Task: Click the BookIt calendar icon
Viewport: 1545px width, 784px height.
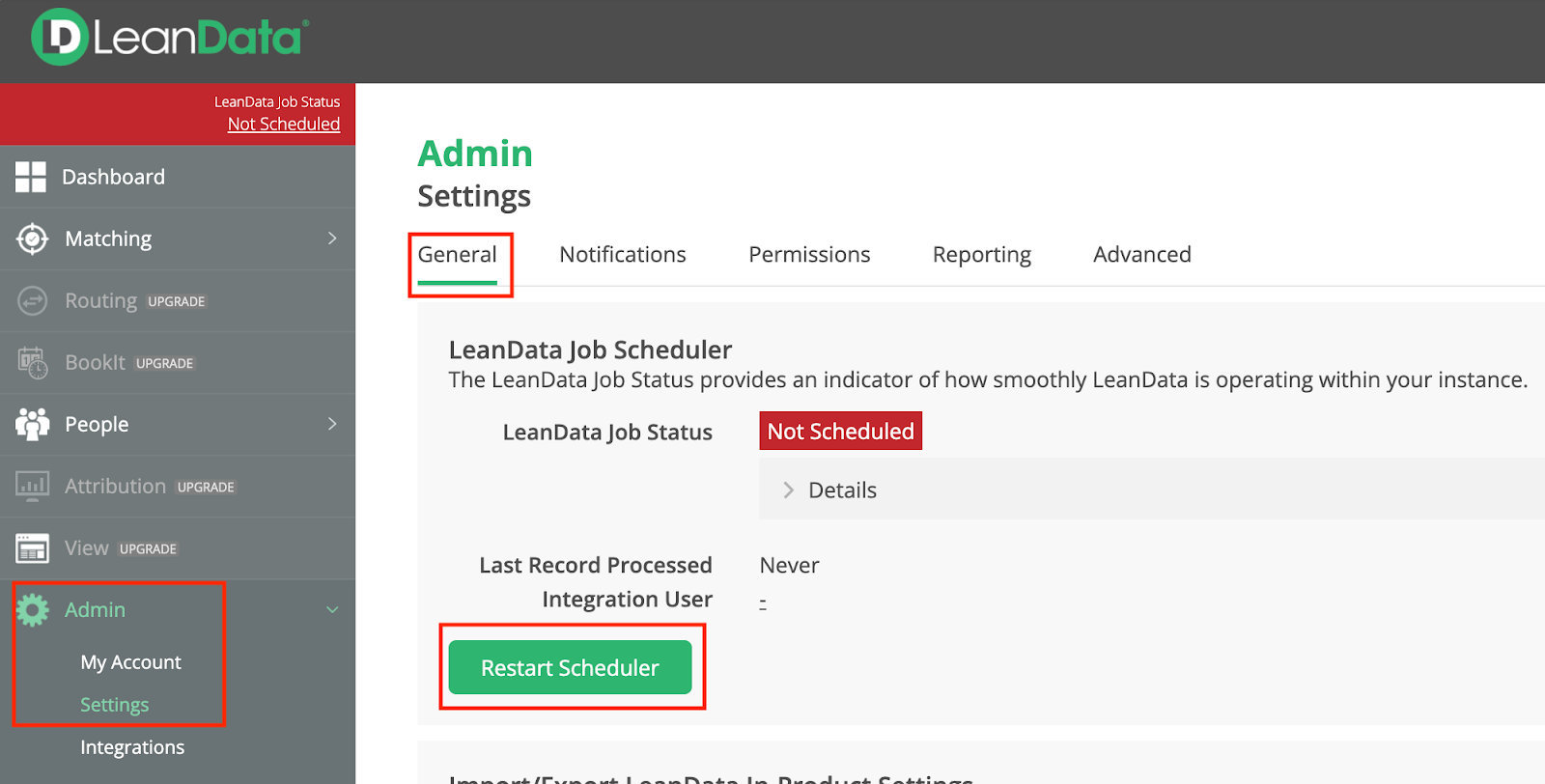Action: (x=32, y=363)
